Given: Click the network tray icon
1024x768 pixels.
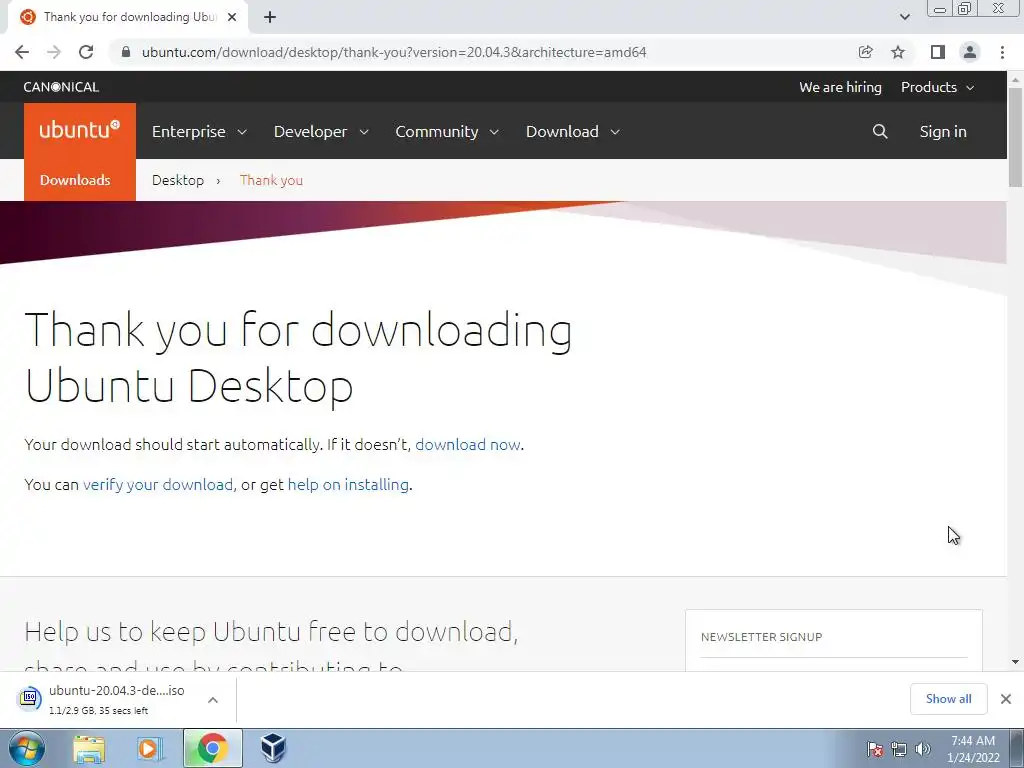Looking at the screenshot, I should [899, 749].
